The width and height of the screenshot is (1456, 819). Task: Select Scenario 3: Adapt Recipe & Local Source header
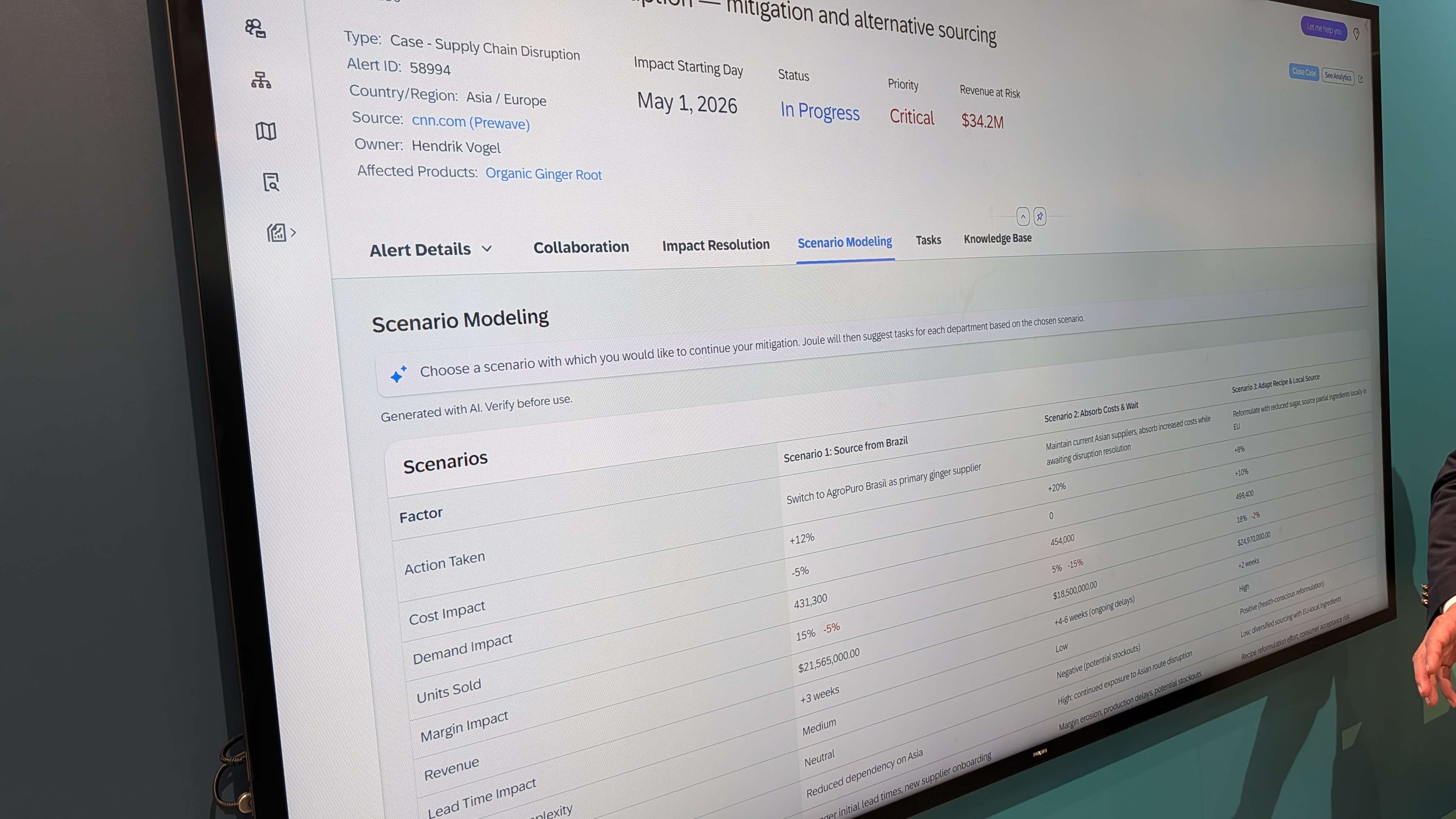click(1276, 383)
